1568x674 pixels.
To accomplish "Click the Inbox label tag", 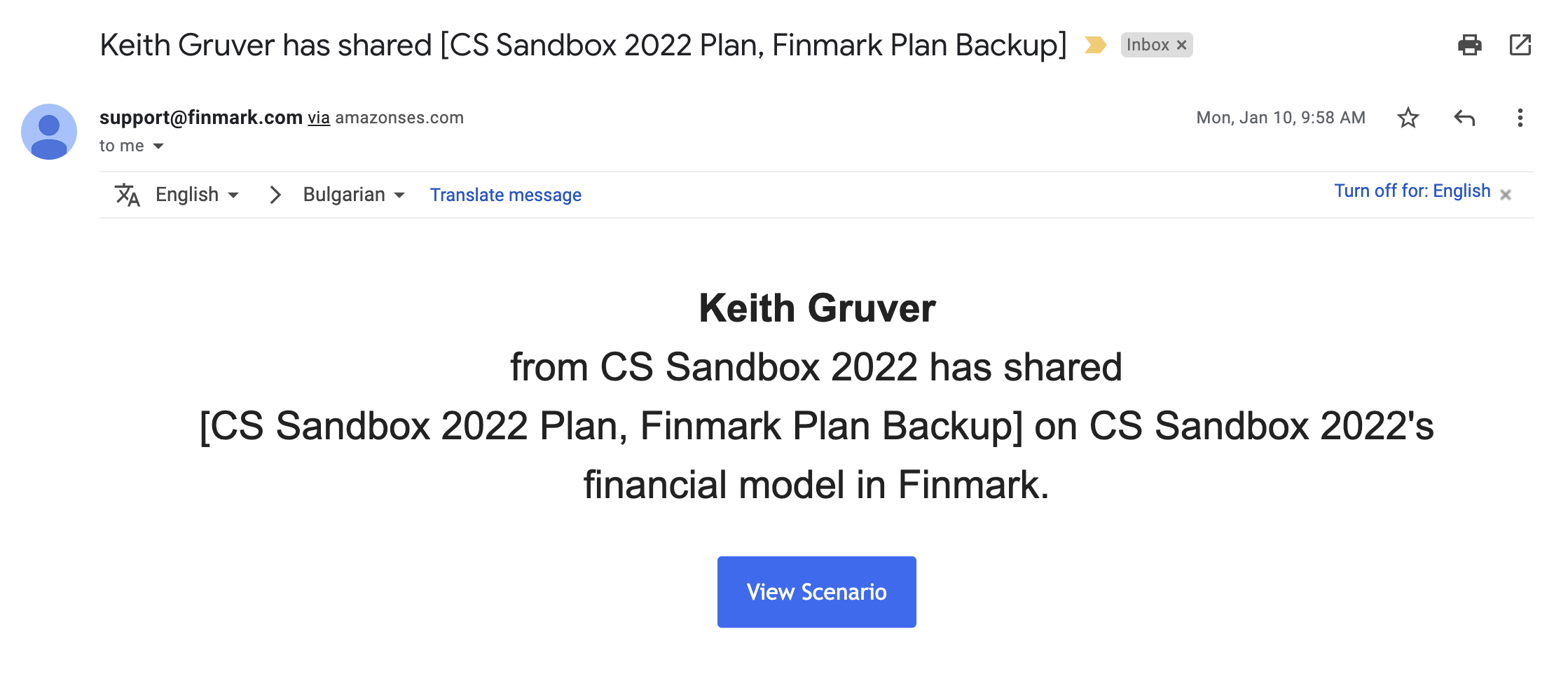I will 1147,45.
